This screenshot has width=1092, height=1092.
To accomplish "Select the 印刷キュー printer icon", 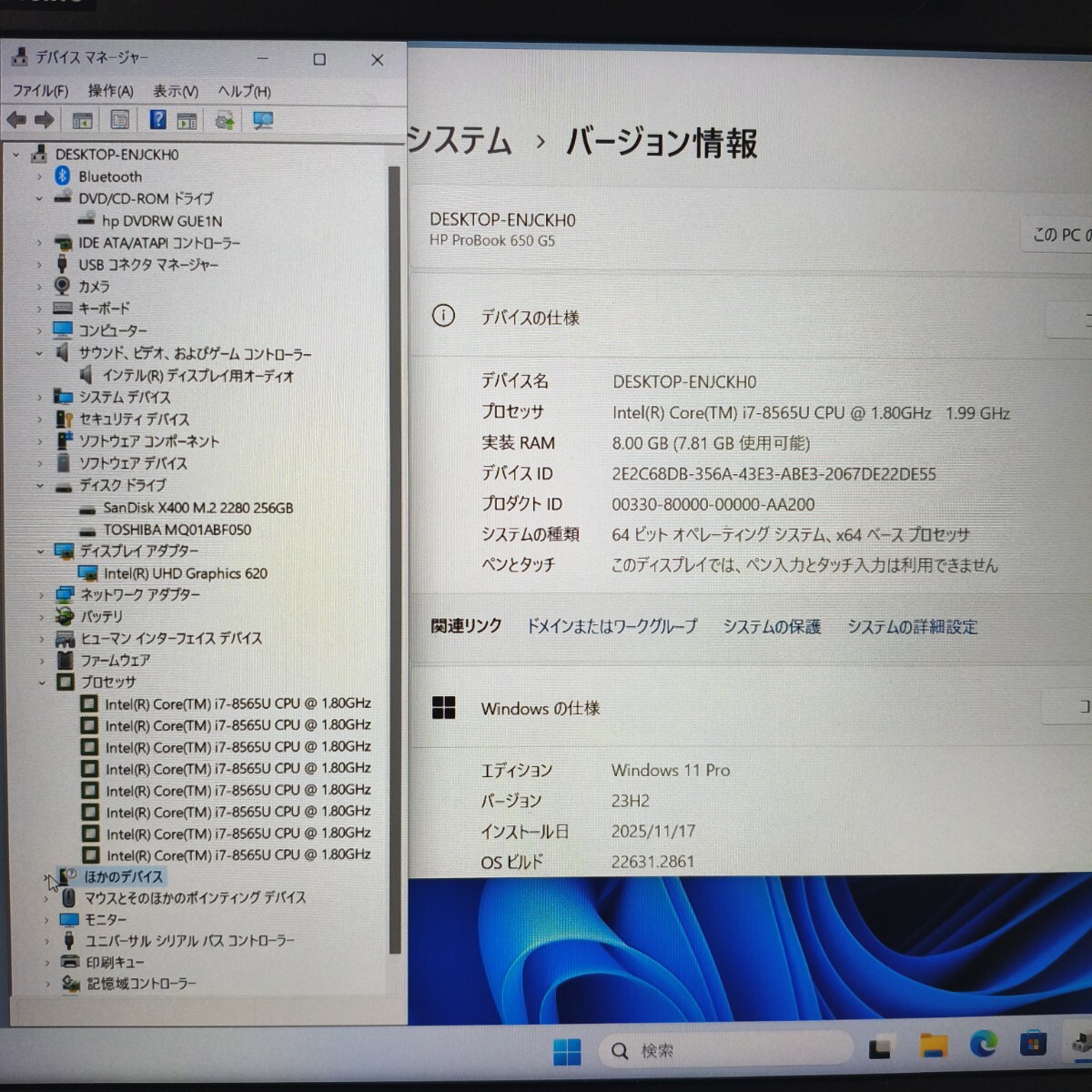I will pos(70,962).
